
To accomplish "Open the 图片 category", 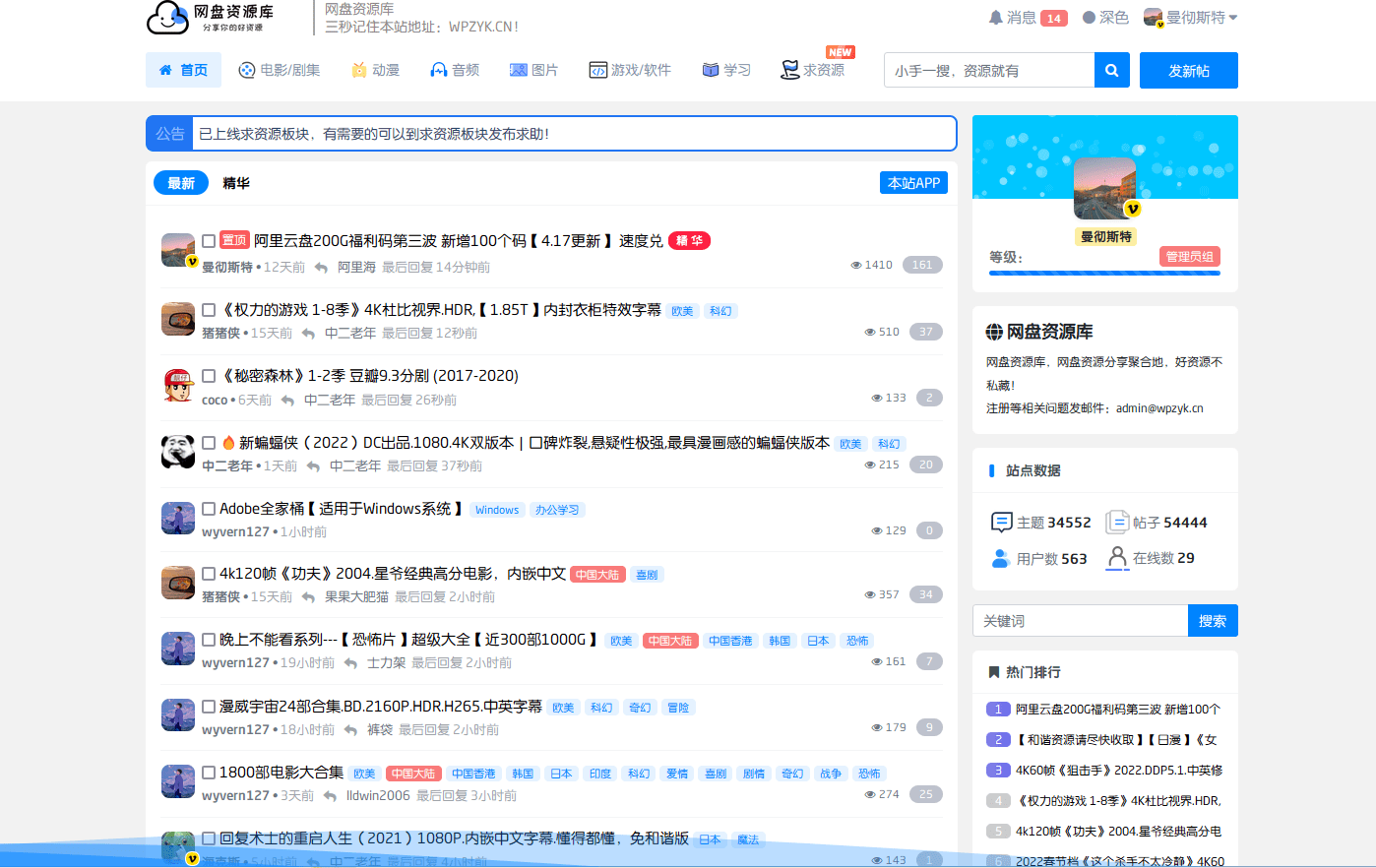I will (533, 70).
